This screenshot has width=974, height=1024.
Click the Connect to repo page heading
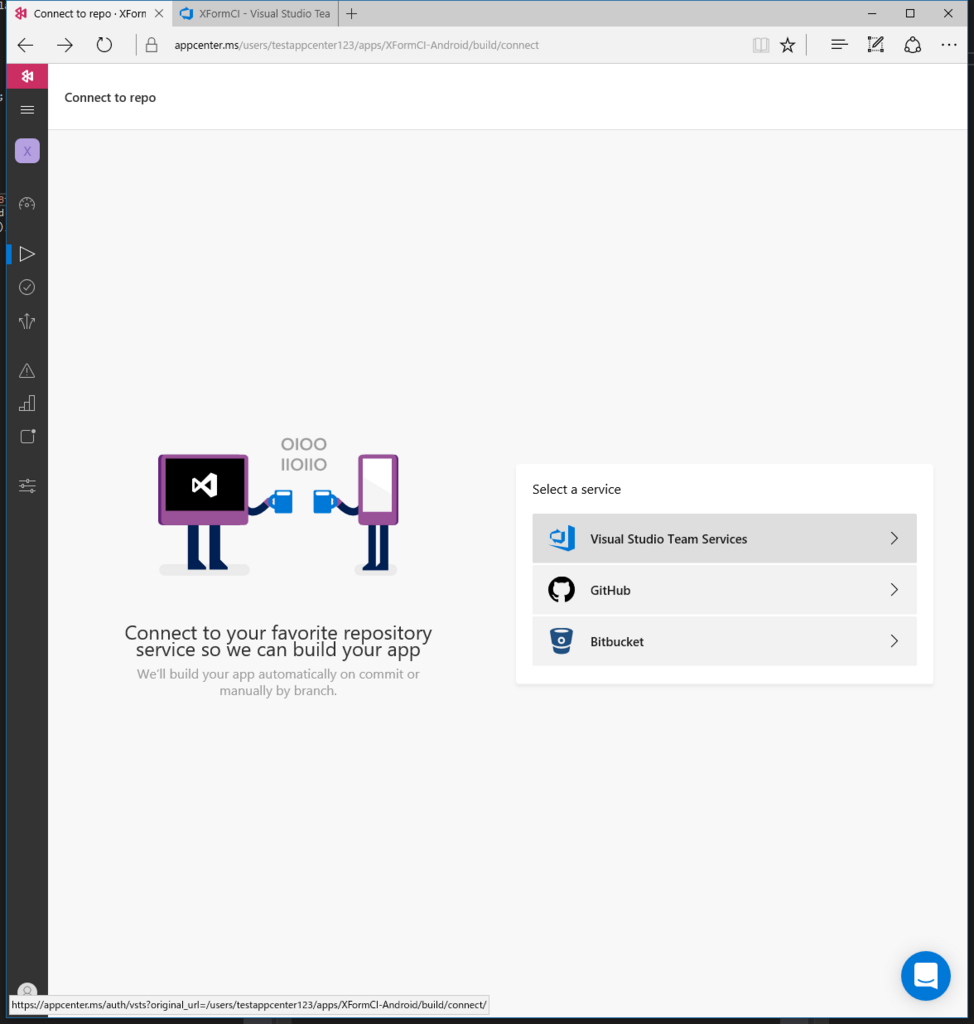point(110,97)
